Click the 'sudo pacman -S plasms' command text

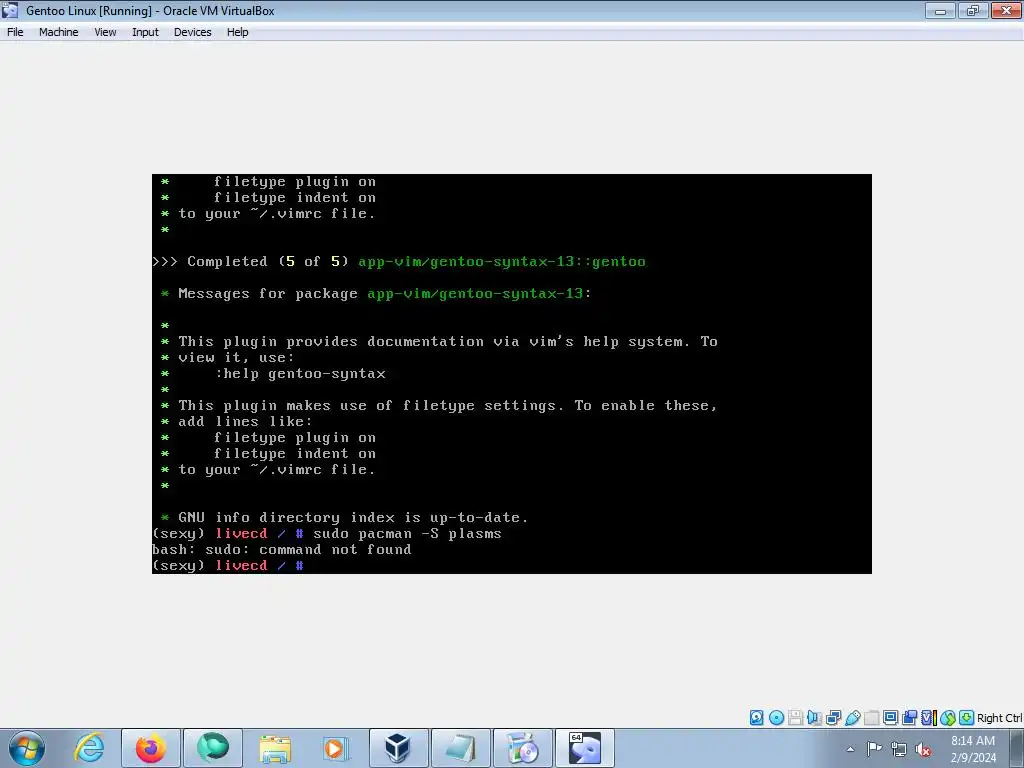click(407, 534)
